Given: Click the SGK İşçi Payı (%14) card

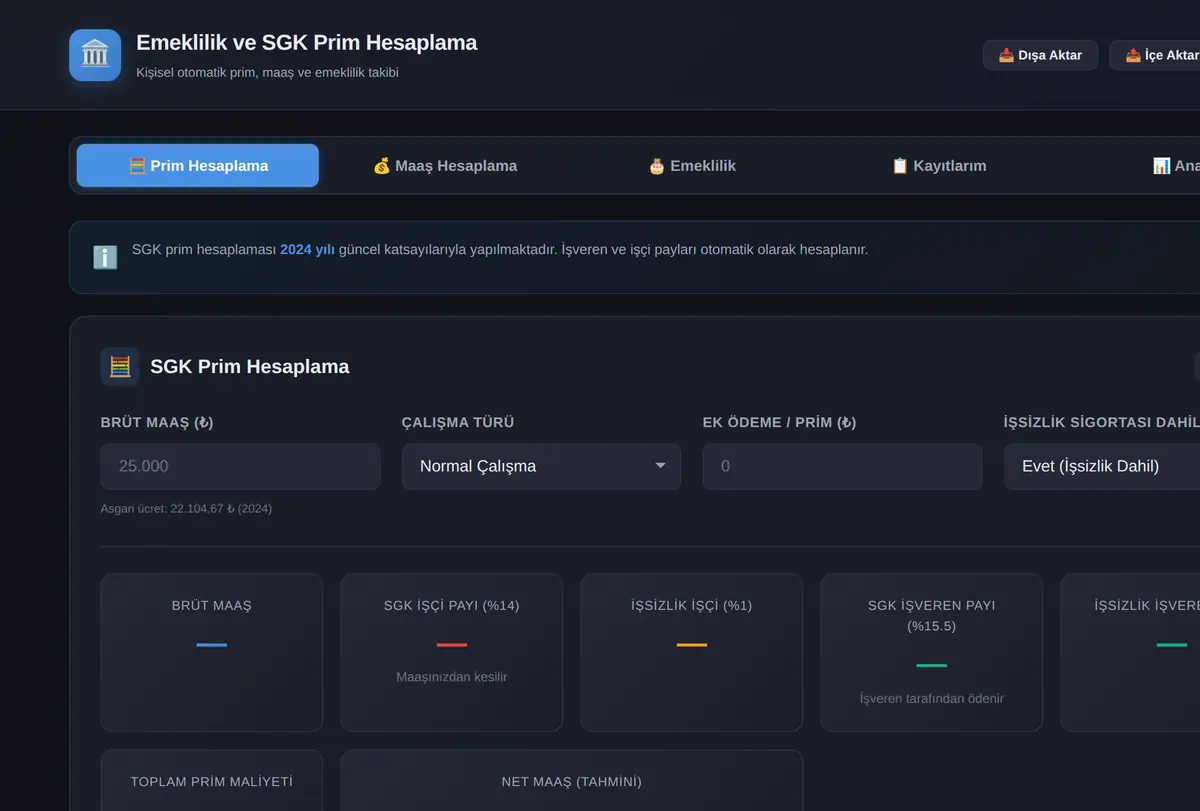Looking at the screenshot, I should [x=452, y=652].
